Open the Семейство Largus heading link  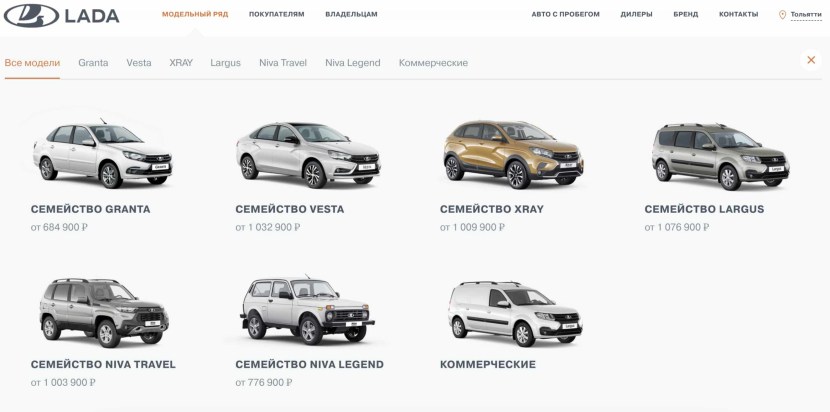point(704,209)
